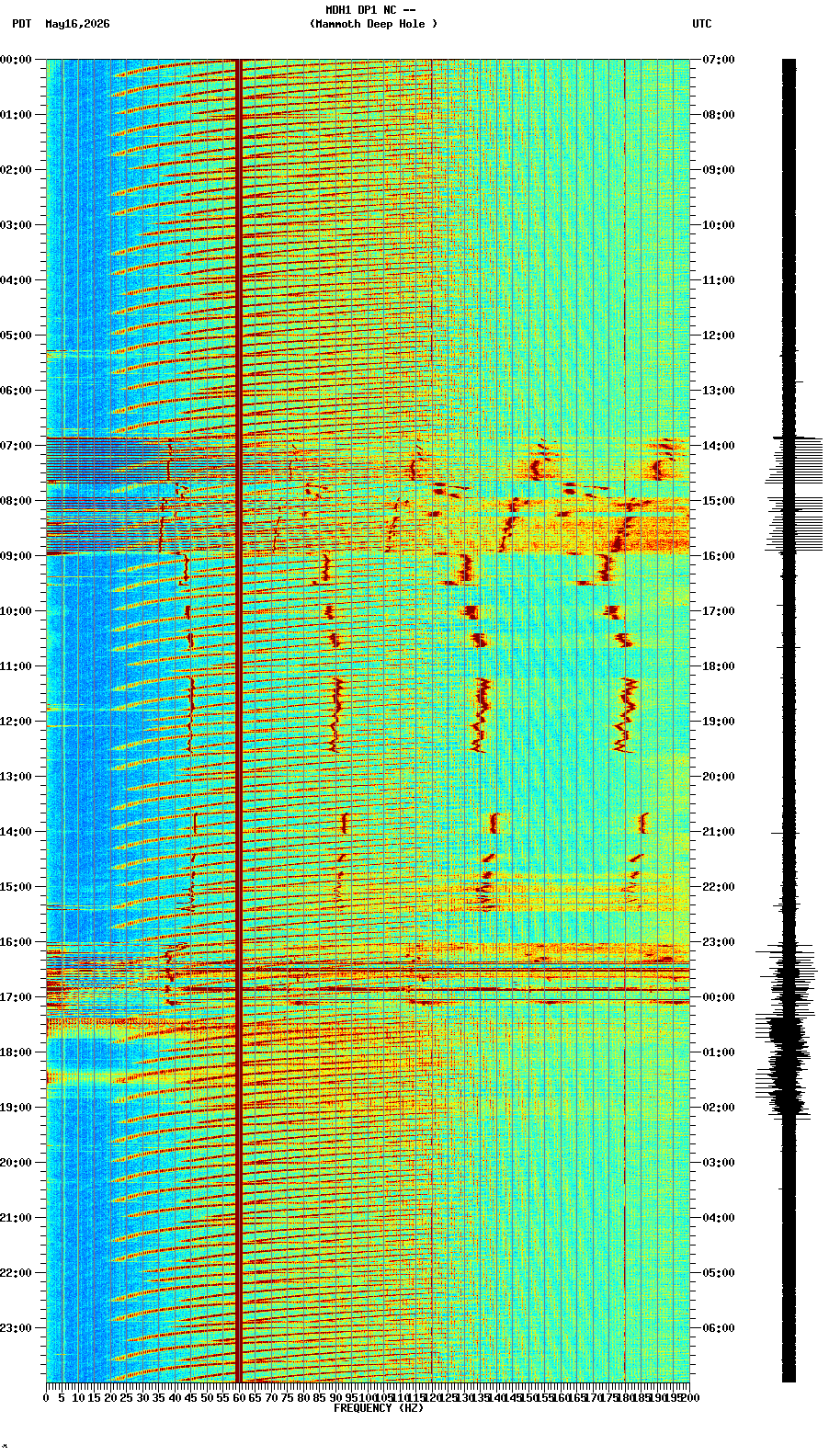
Task: Click '03:00' on the PDT time axis
Action: 16,225
